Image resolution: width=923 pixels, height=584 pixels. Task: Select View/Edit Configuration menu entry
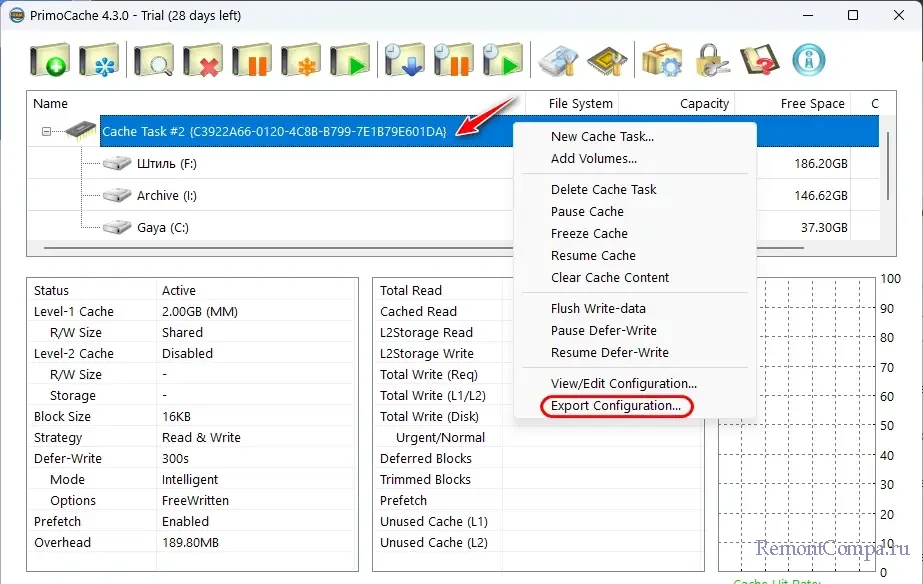[x=623, y=384]
